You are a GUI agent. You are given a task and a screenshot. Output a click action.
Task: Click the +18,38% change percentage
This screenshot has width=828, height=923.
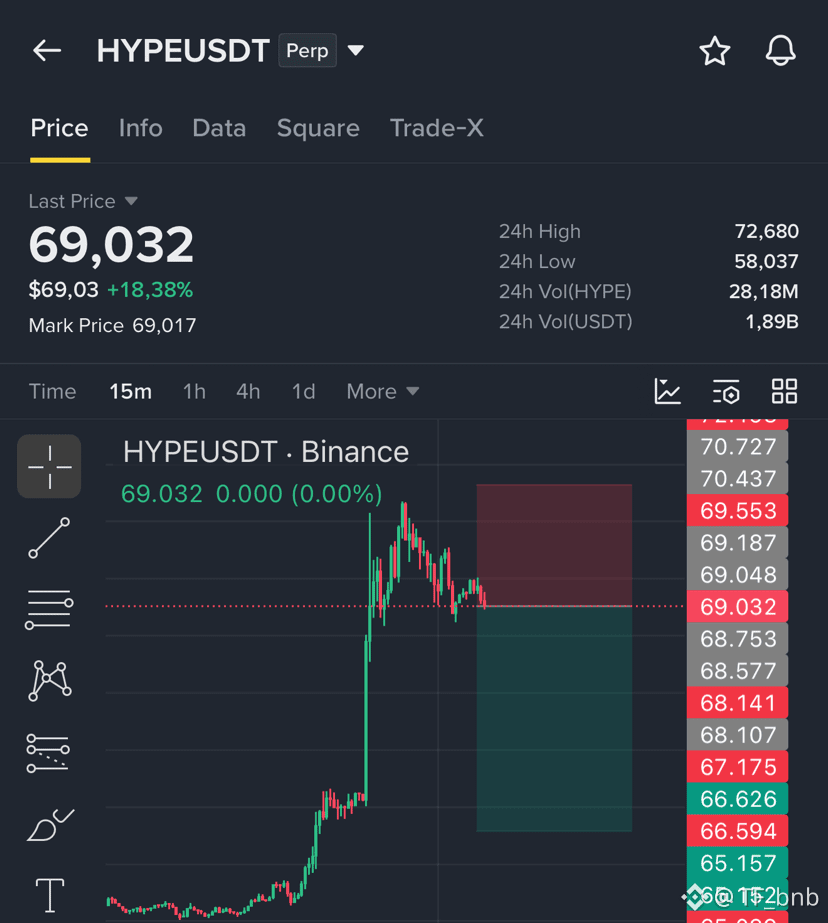pos(150,290)
